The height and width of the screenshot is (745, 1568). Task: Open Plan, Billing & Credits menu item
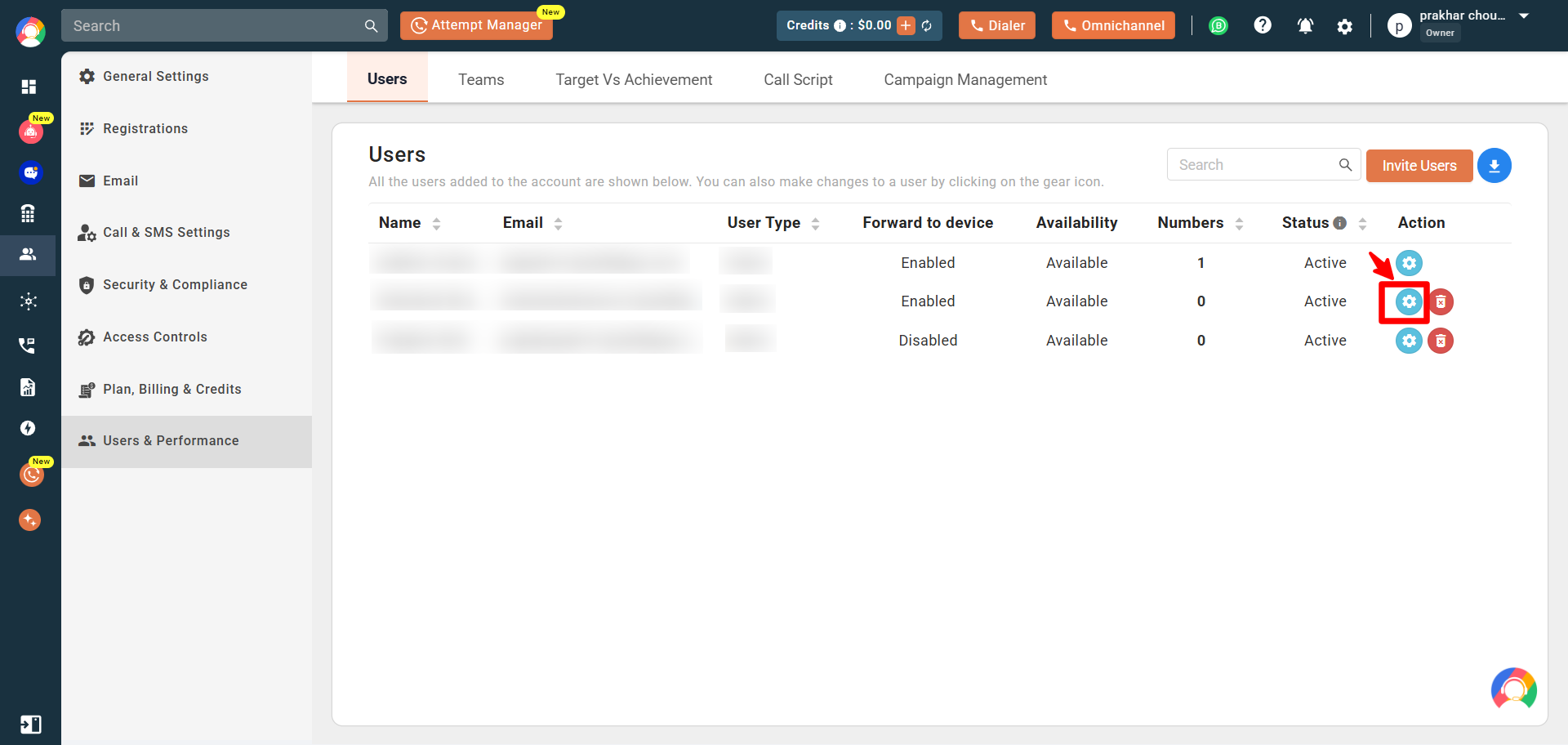(186, 389)
